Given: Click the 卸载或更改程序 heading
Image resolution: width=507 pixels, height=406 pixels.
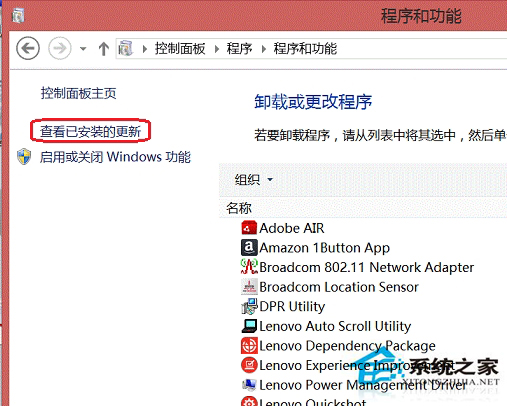Looking at the screenshot, I should pyautogui.click(x=313, y=102).
